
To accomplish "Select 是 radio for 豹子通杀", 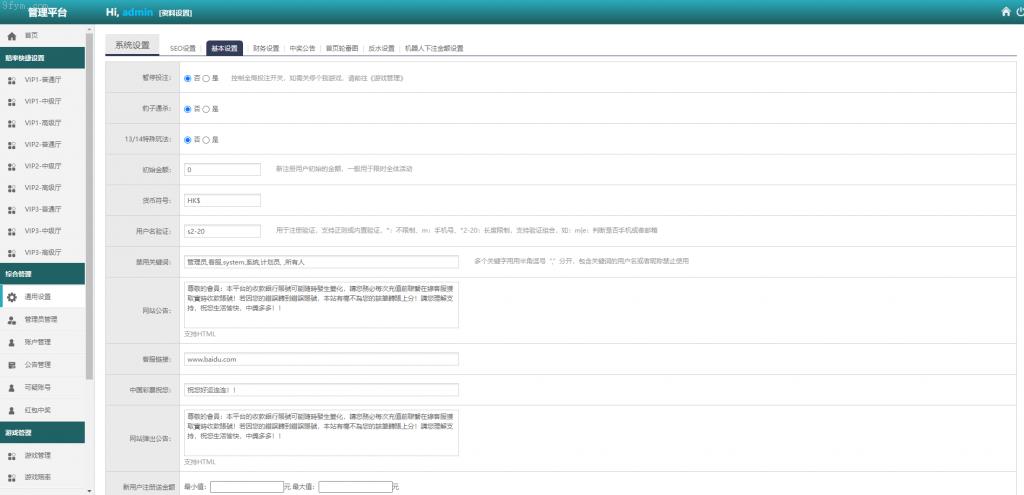I will [206, 108].
